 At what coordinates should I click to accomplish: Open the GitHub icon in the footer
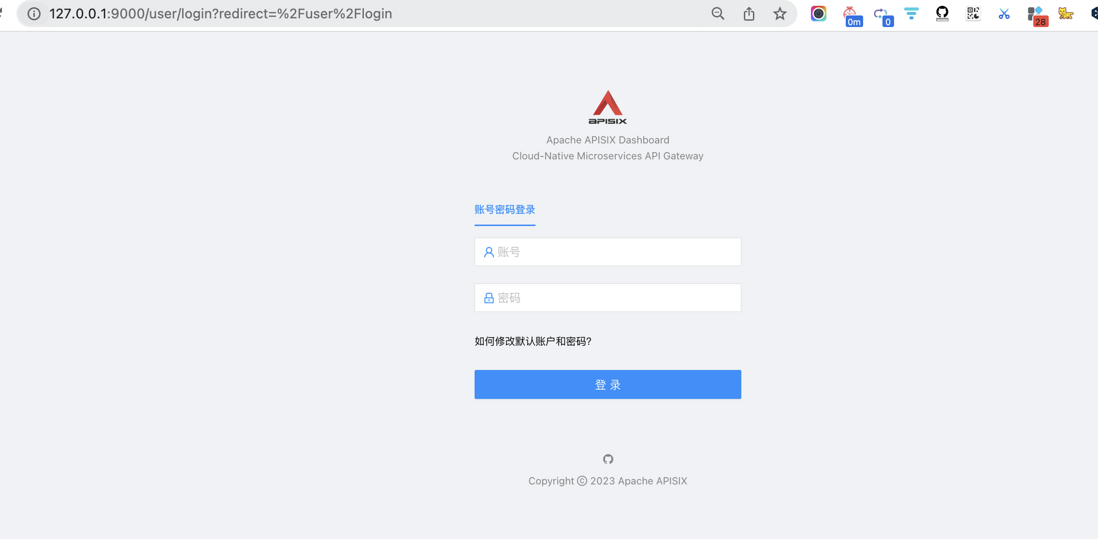pos(608,459)
